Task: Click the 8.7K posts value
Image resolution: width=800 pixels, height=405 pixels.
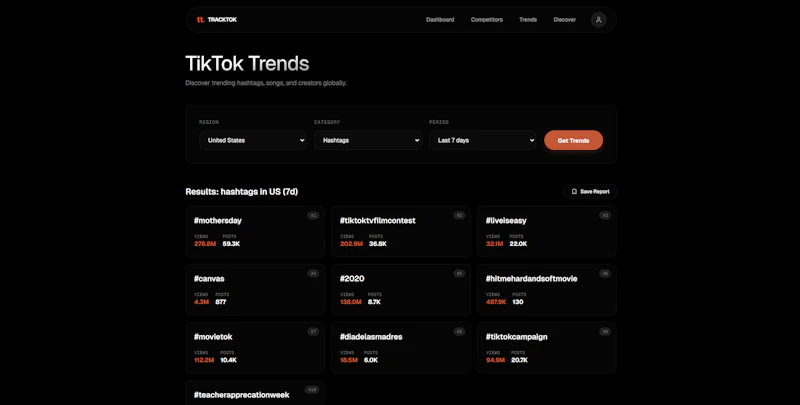Action: pos(374,302)
